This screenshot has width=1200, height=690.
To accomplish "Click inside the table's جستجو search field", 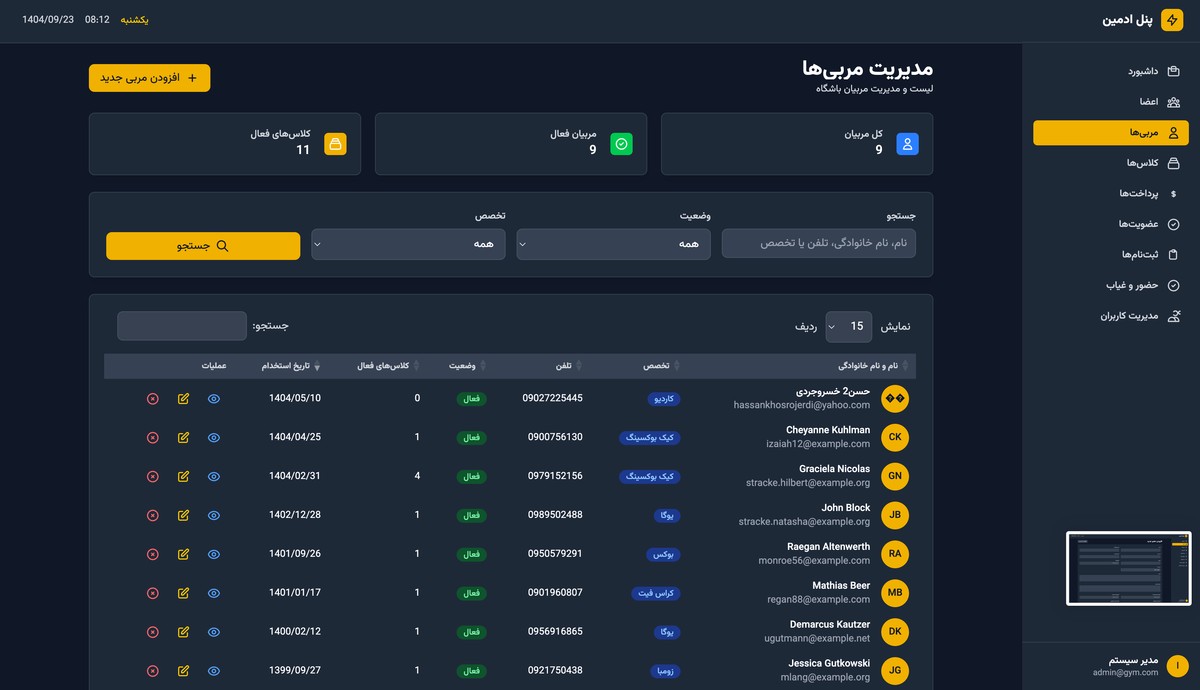I will click(181, 325).
